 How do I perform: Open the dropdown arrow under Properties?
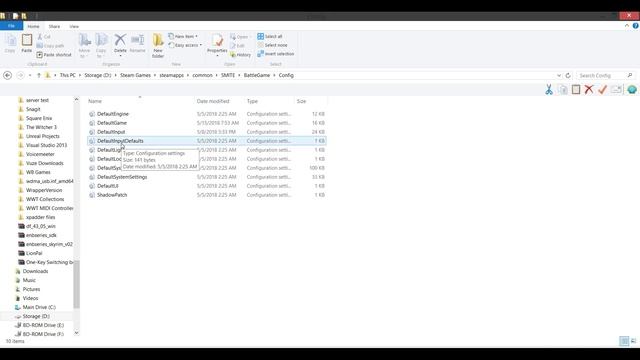click(x=217, y=56)
